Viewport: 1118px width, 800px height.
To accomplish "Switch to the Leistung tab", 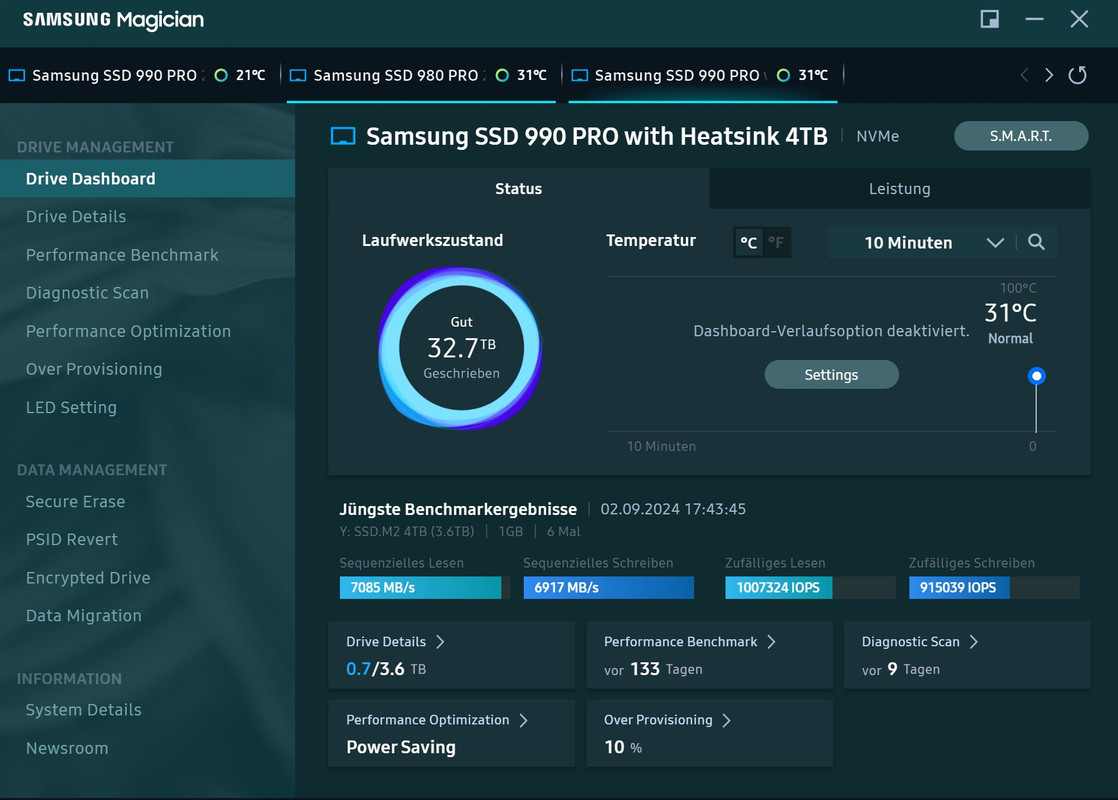I will click(x=900, y=189).
